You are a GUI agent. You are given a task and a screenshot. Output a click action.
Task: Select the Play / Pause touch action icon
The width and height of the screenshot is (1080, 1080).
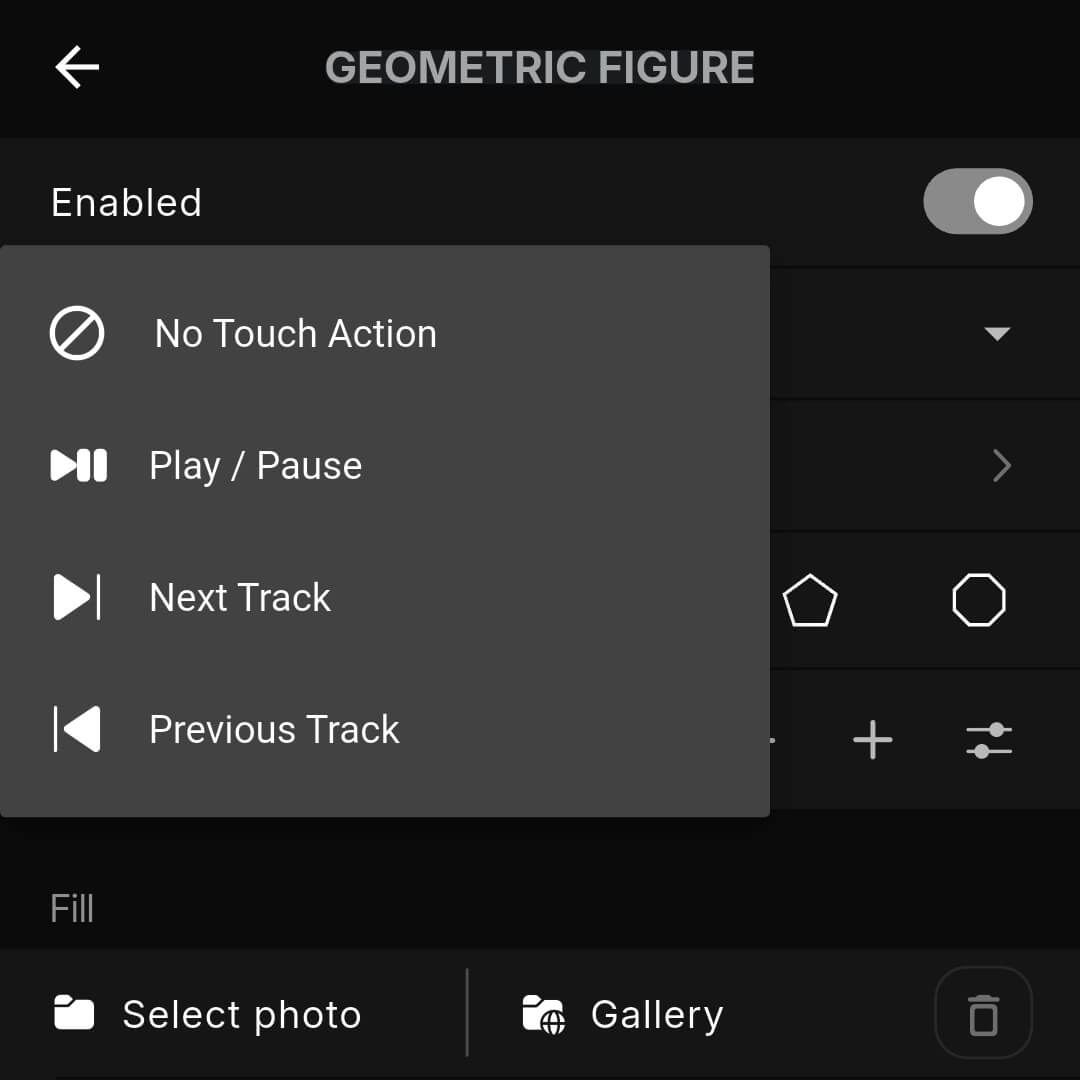click(x=76, y=465)
